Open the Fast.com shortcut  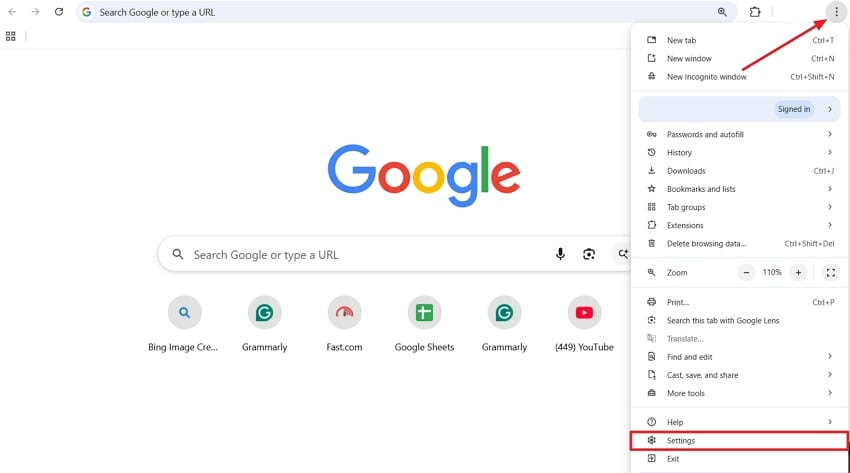tap(344, 325)
